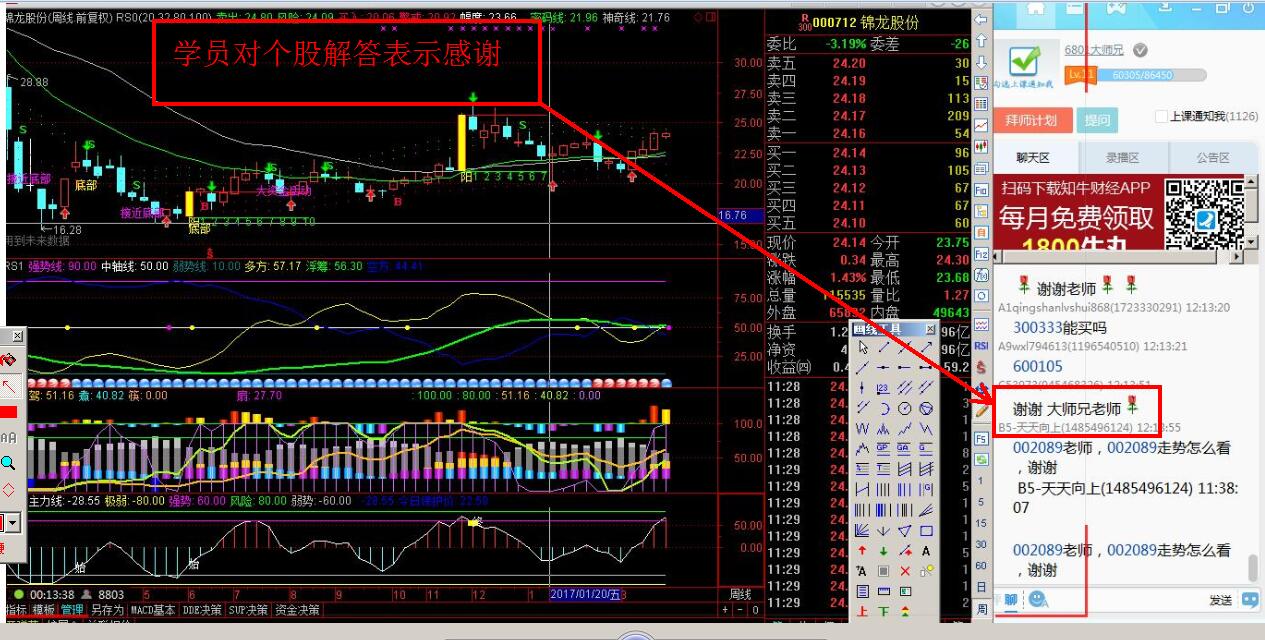Pick the GP line tool

[884, 449]
